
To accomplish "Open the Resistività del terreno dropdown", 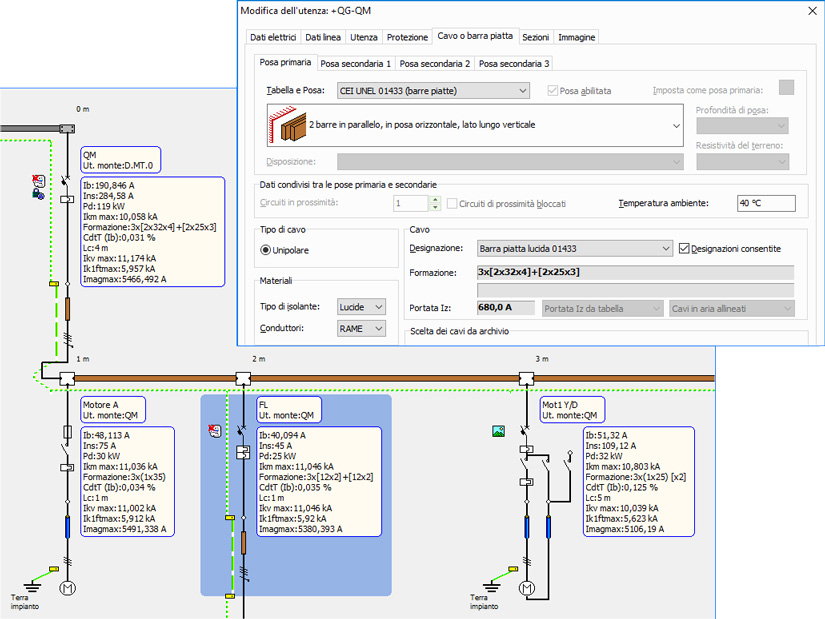I will tap(742, 162).
